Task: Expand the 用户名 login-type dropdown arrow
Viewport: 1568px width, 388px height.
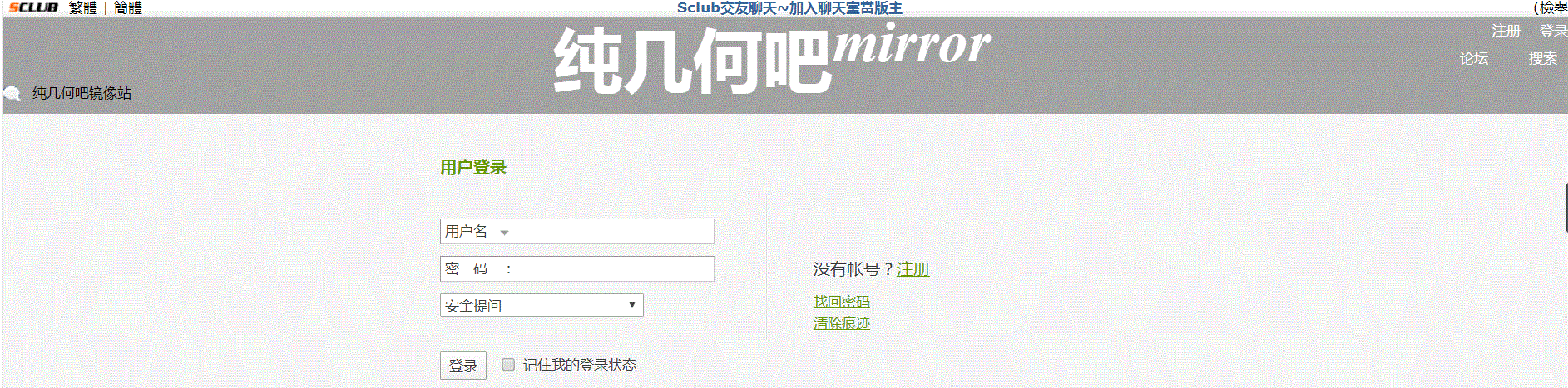Action: pos(504,233)
